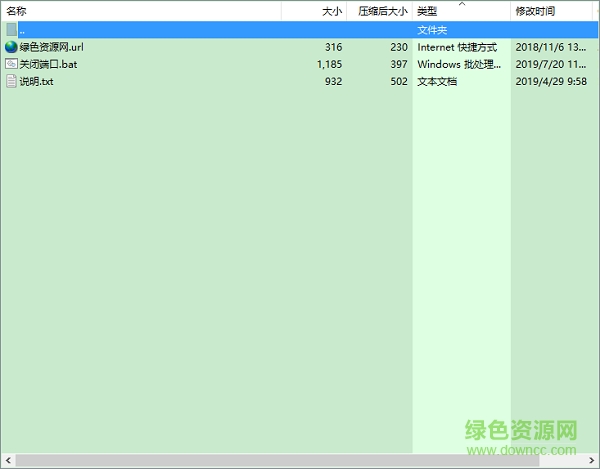Select the file name 绿色资源网.url

click(51, 47)
